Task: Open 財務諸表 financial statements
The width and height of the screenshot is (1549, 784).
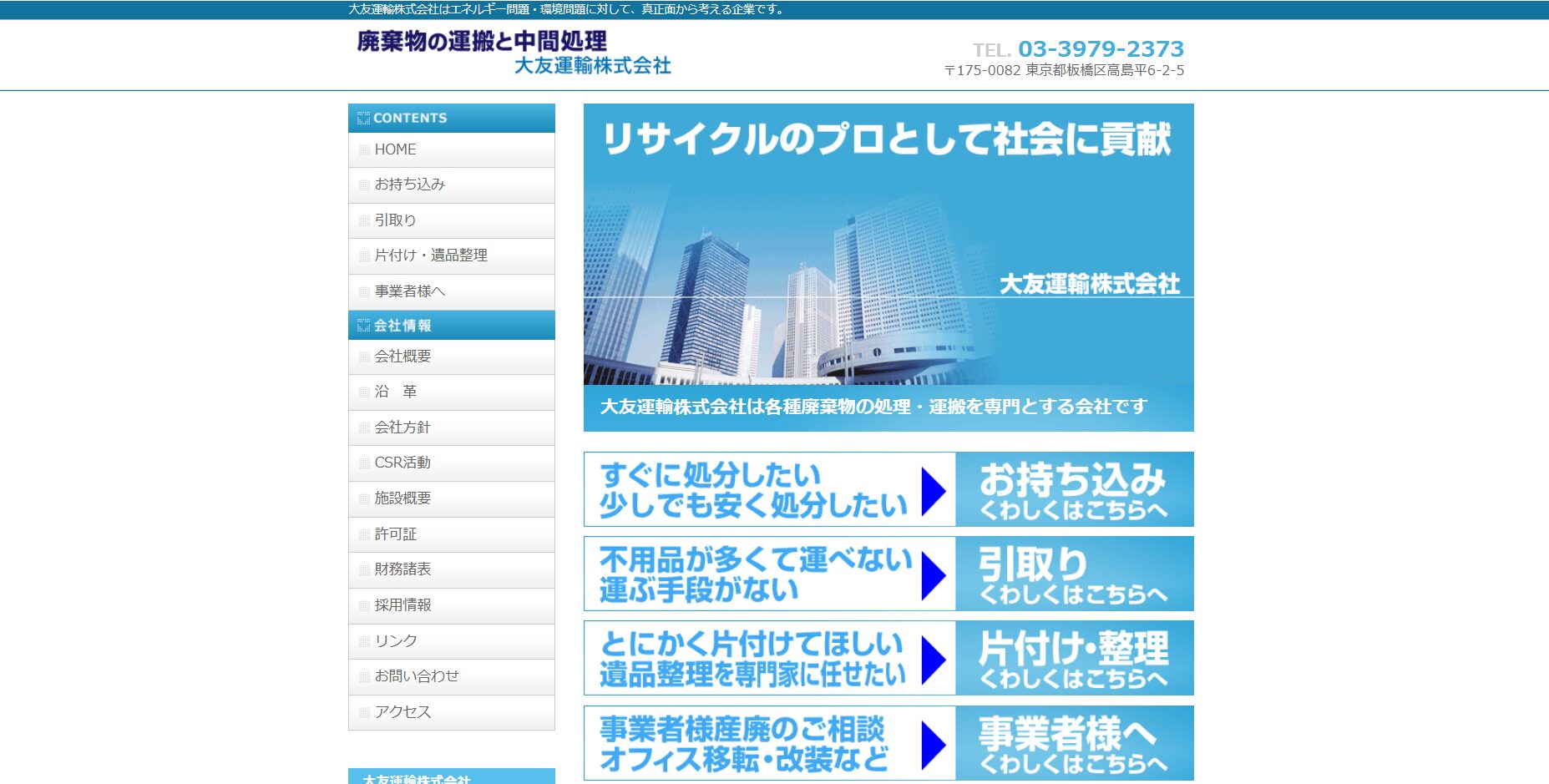Action: pos(402,569)
